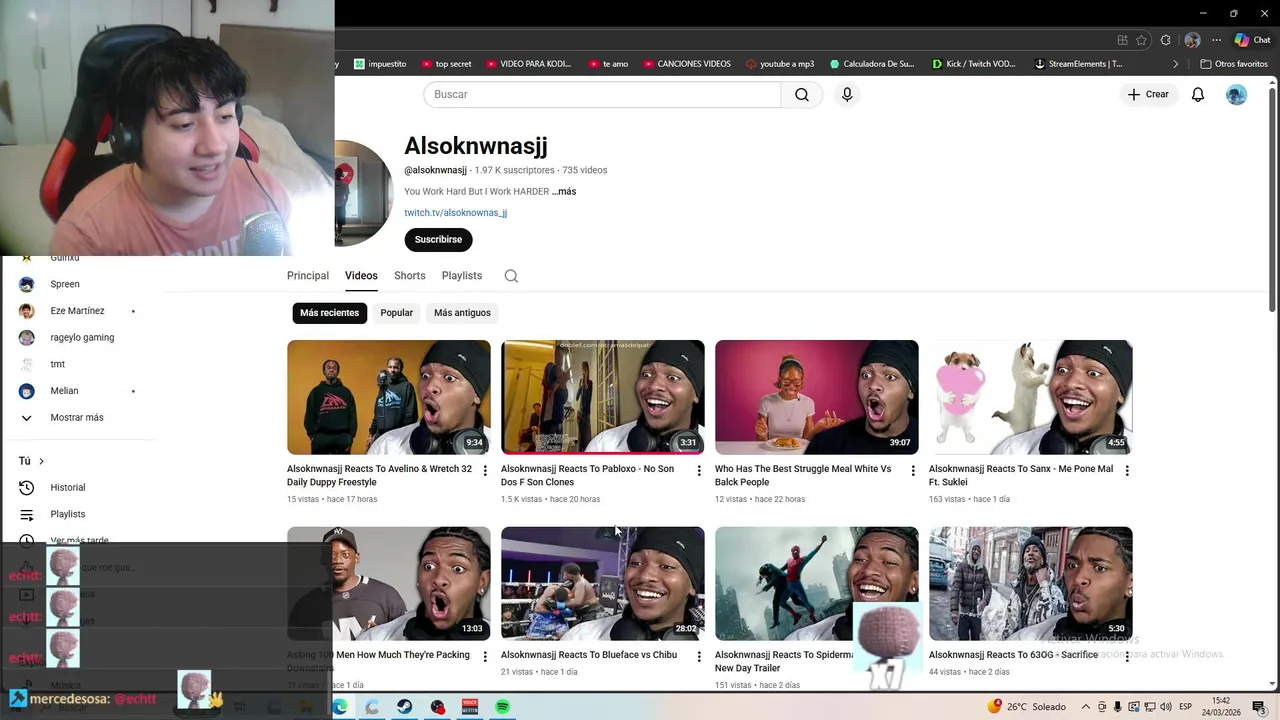Open the YouTube notifications bell
1280x720 pixels.
point(1198,94)
